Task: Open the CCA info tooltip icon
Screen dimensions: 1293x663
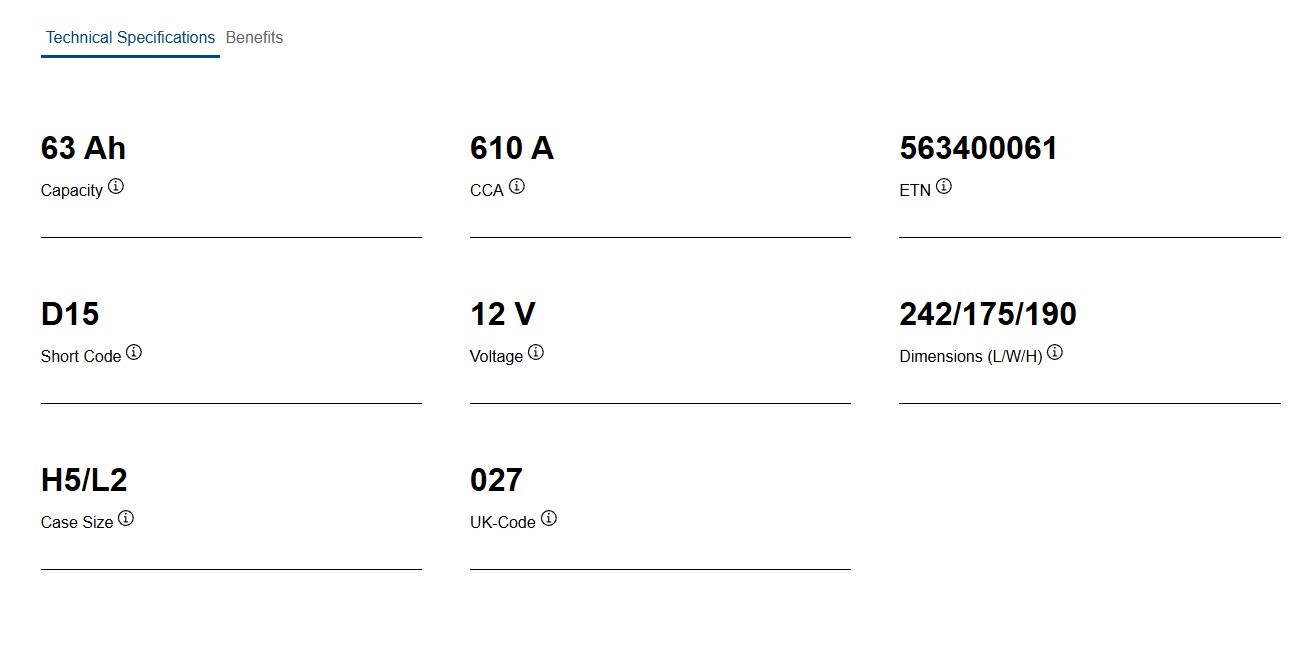Action: click(x=517, y=186)
